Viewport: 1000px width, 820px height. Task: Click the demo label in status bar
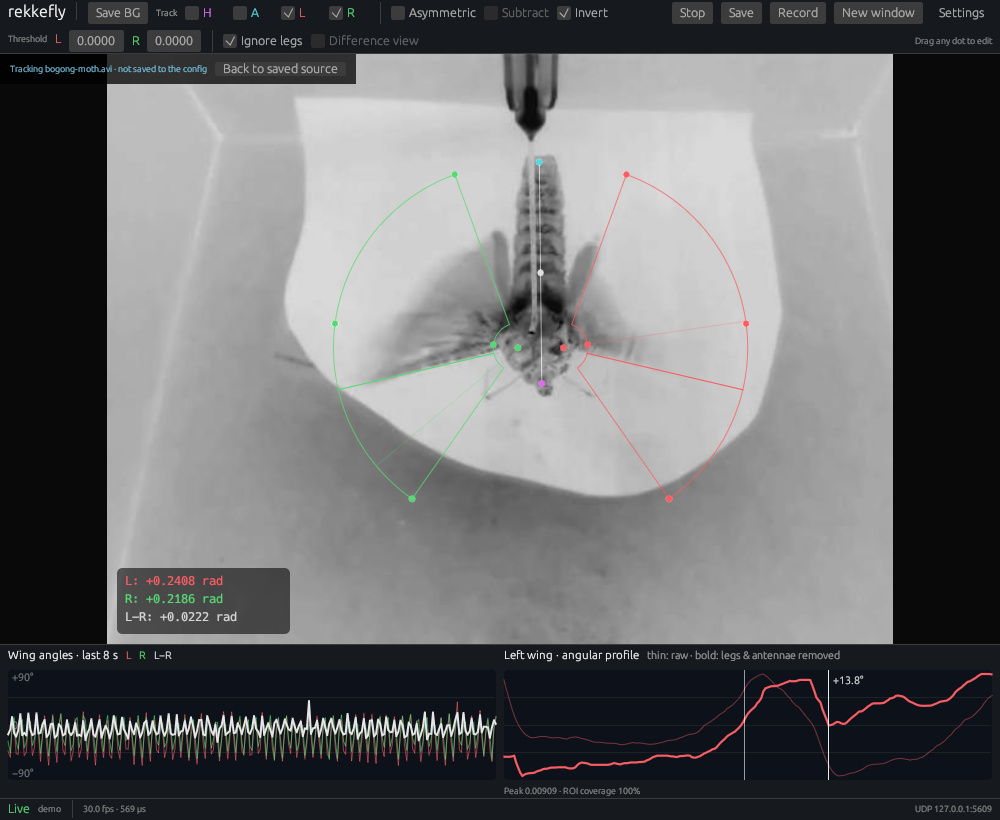click(50, 809)
